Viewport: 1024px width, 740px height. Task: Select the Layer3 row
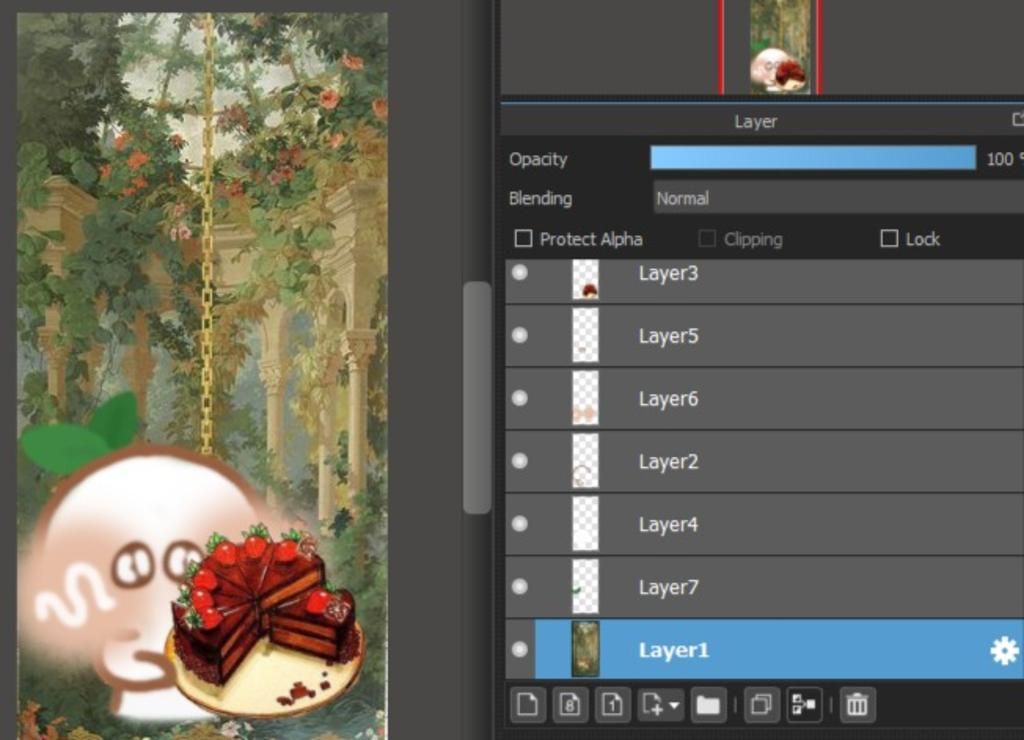pyautogui.click(x=765, y=281)
